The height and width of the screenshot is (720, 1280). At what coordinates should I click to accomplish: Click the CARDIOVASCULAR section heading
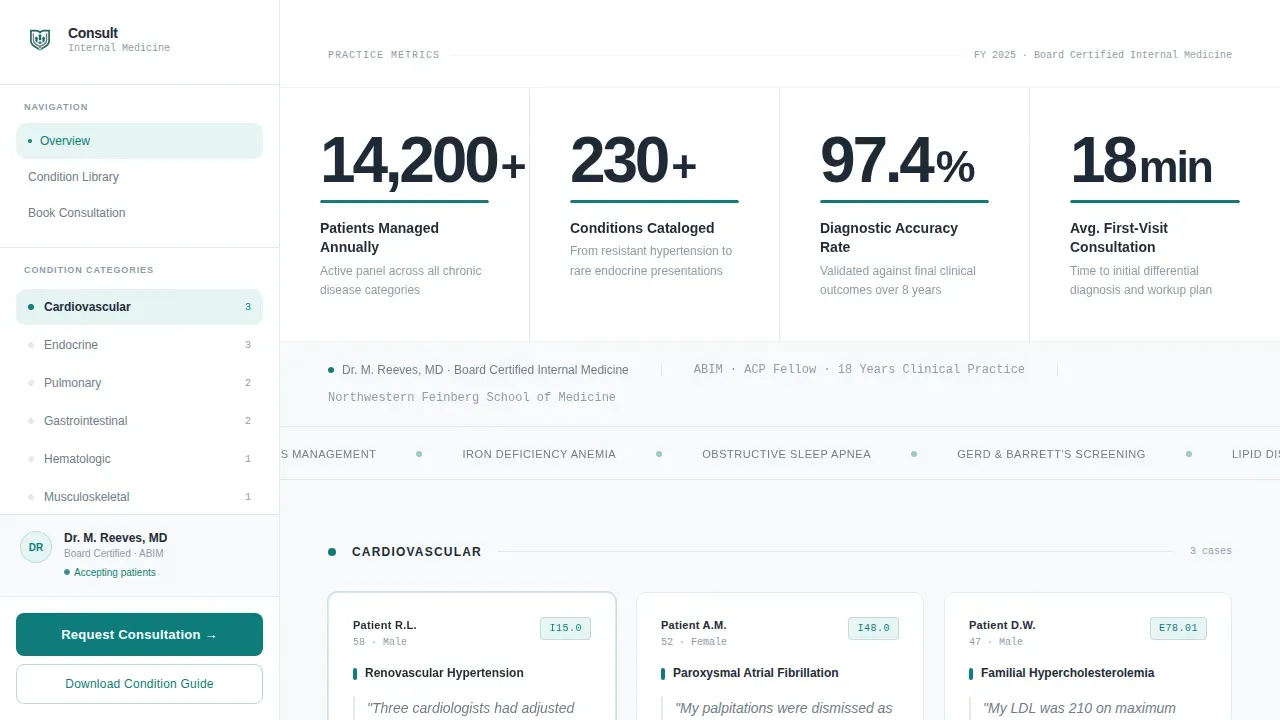[x=416, y=552]
